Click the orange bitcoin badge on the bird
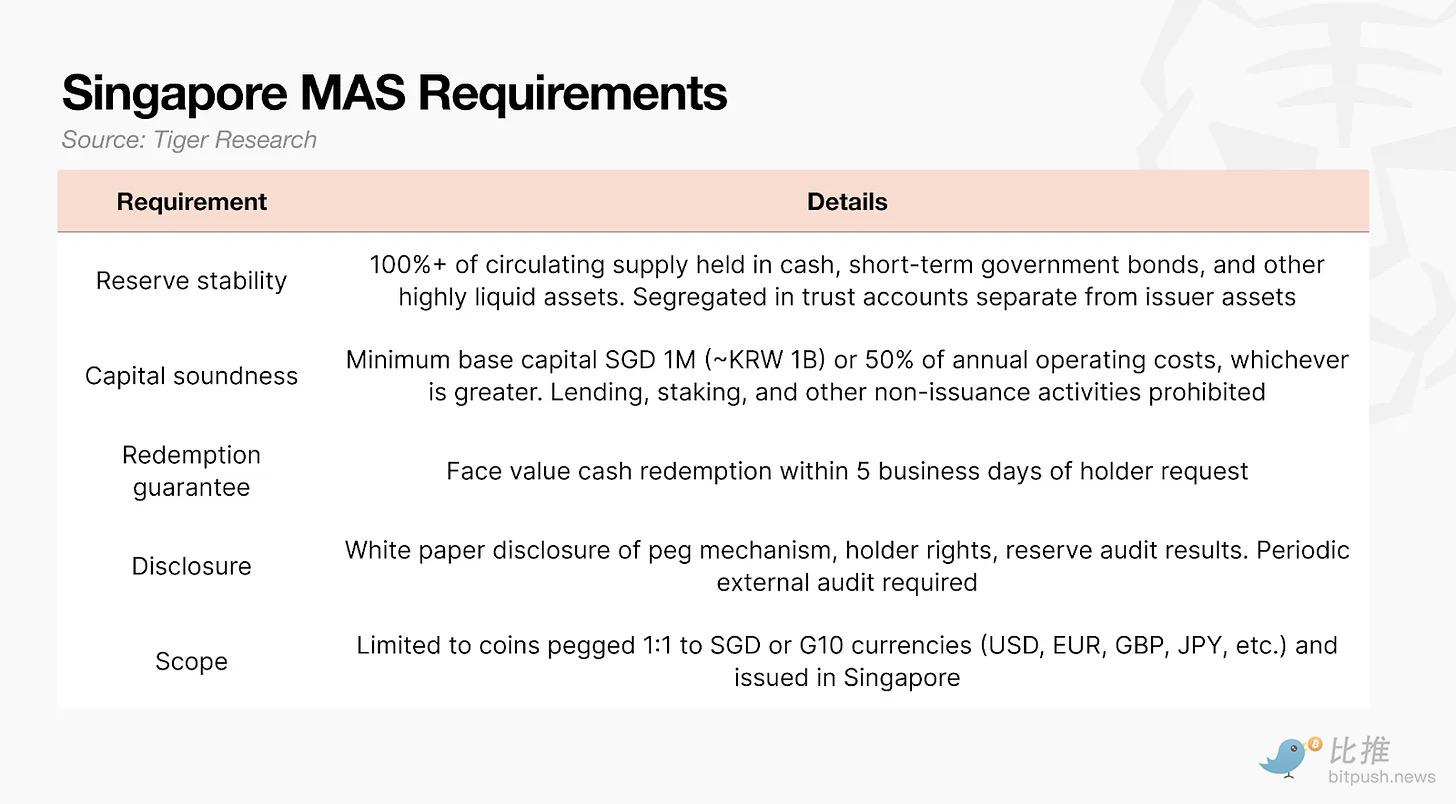Image resolution: width=1456 pixels, height=804 pixels. coord(1314,744)
